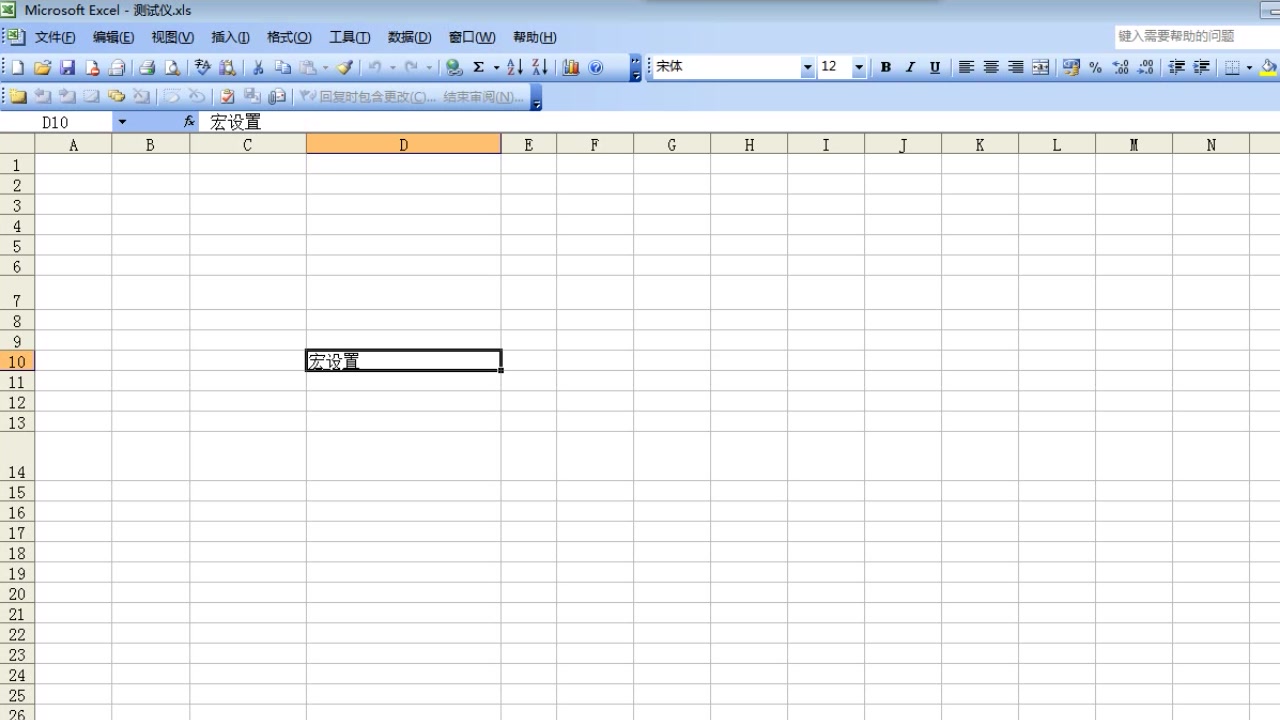Click the insert function fx button
The height and width of the screenshot is (720, 1280).
189,122
